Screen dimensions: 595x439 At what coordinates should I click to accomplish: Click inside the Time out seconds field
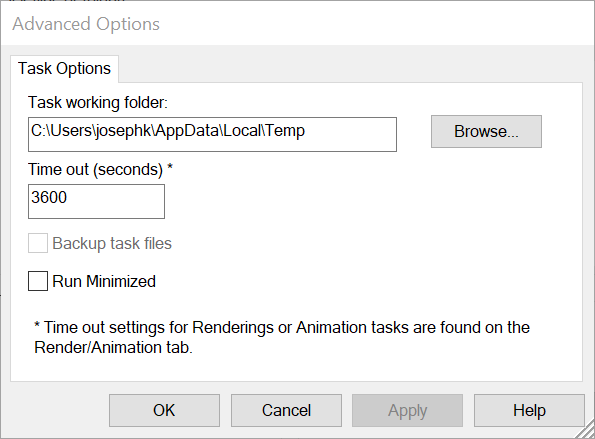pos(96,201)
